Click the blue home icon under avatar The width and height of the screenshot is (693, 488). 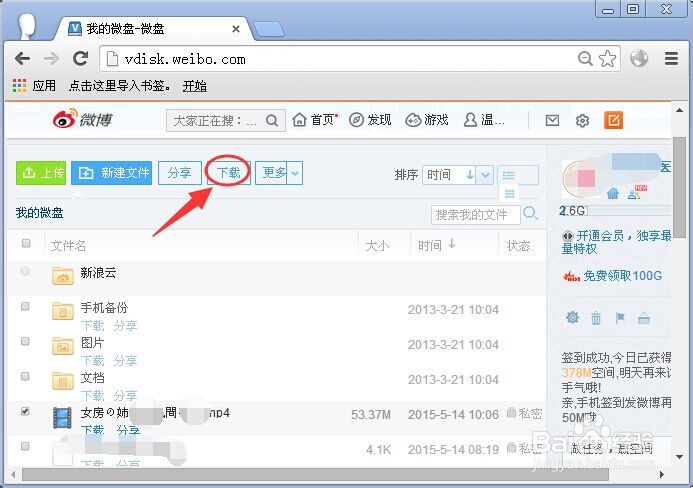(x=613, y=193)
